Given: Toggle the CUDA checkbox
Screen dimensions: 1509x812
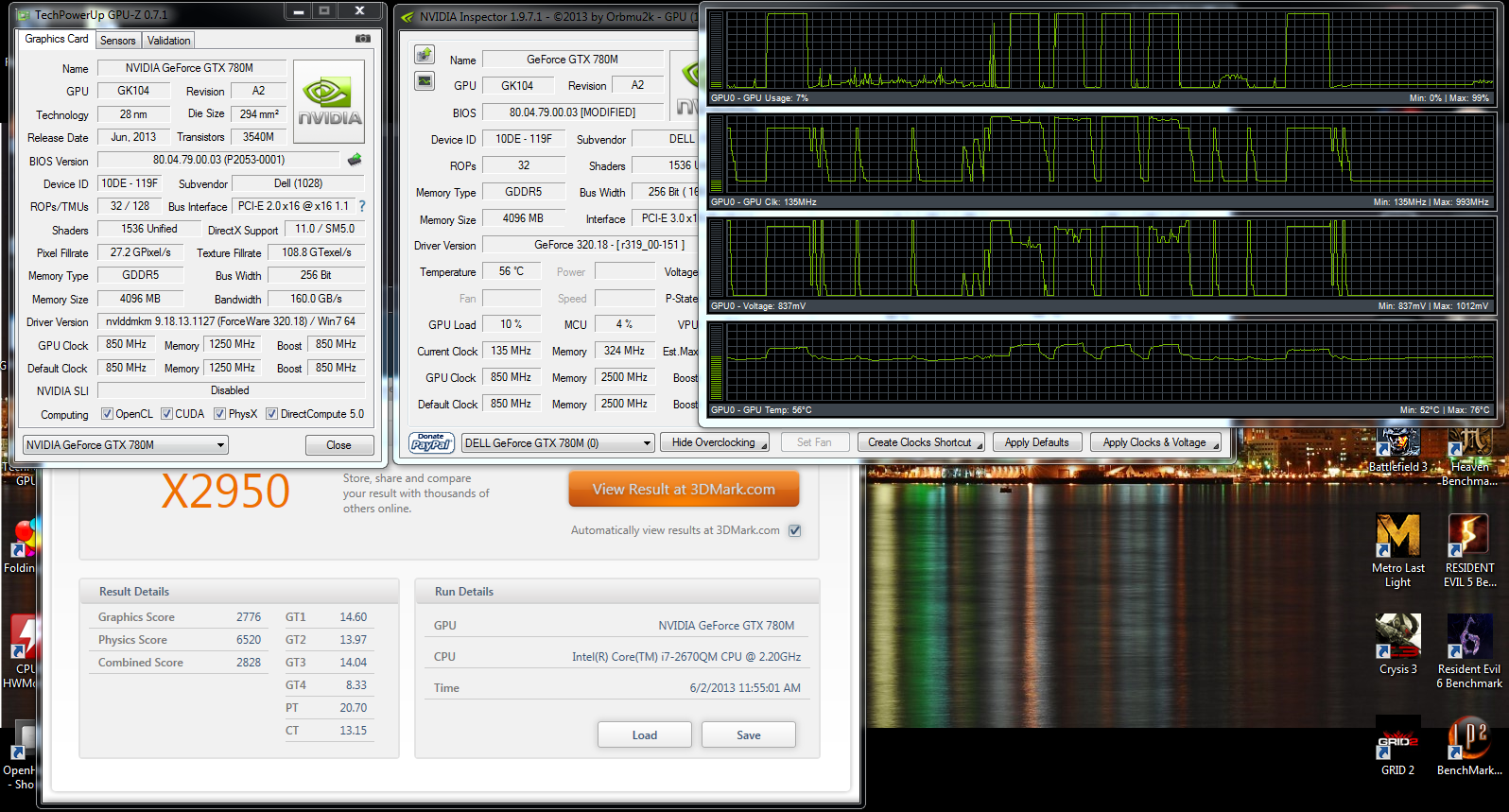Looking at the screenshot, I should tap(166, 414).
